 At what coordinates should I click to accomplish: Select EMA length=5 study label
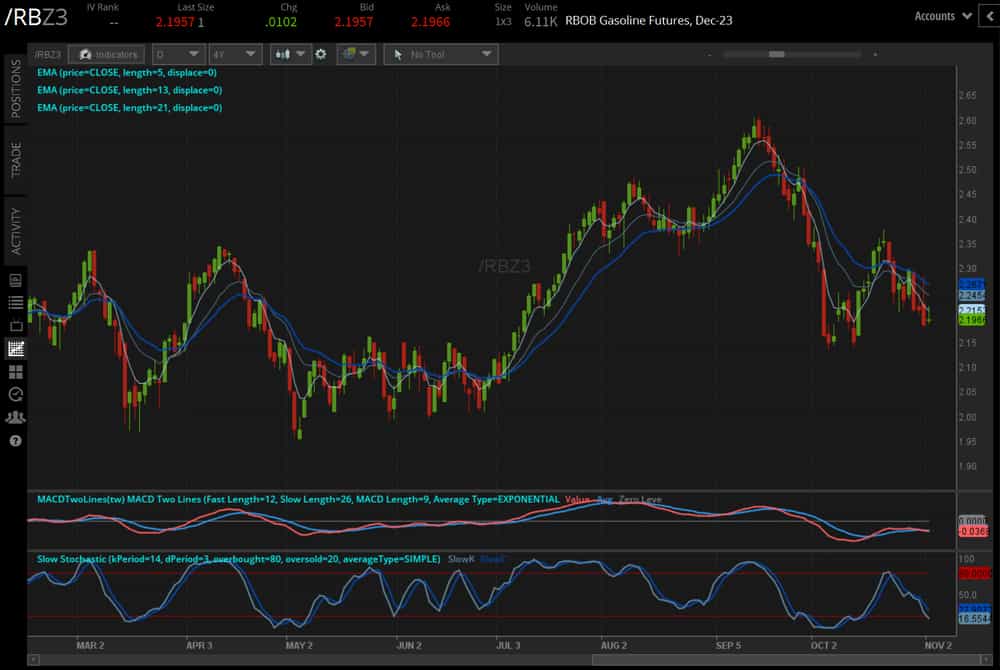(126, 73)
